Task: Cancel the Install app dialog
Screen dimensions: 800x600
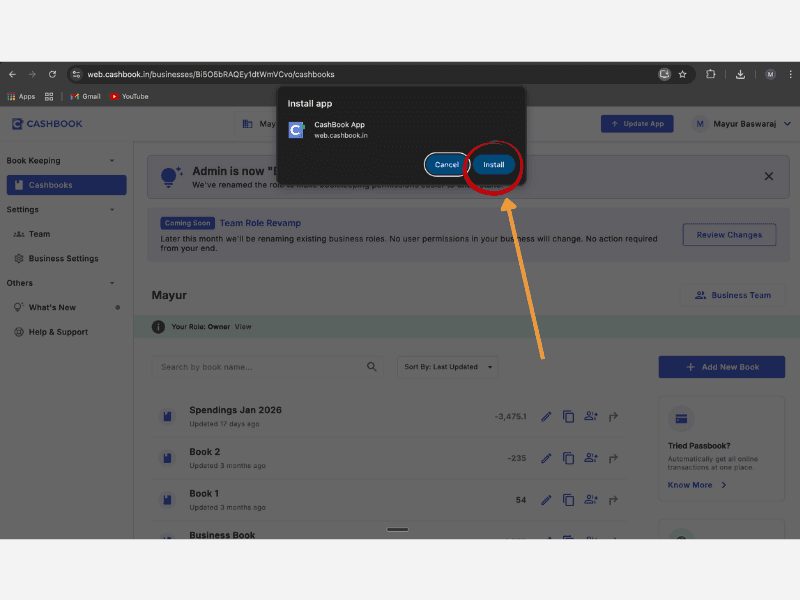Action: [x=446, y=165]
